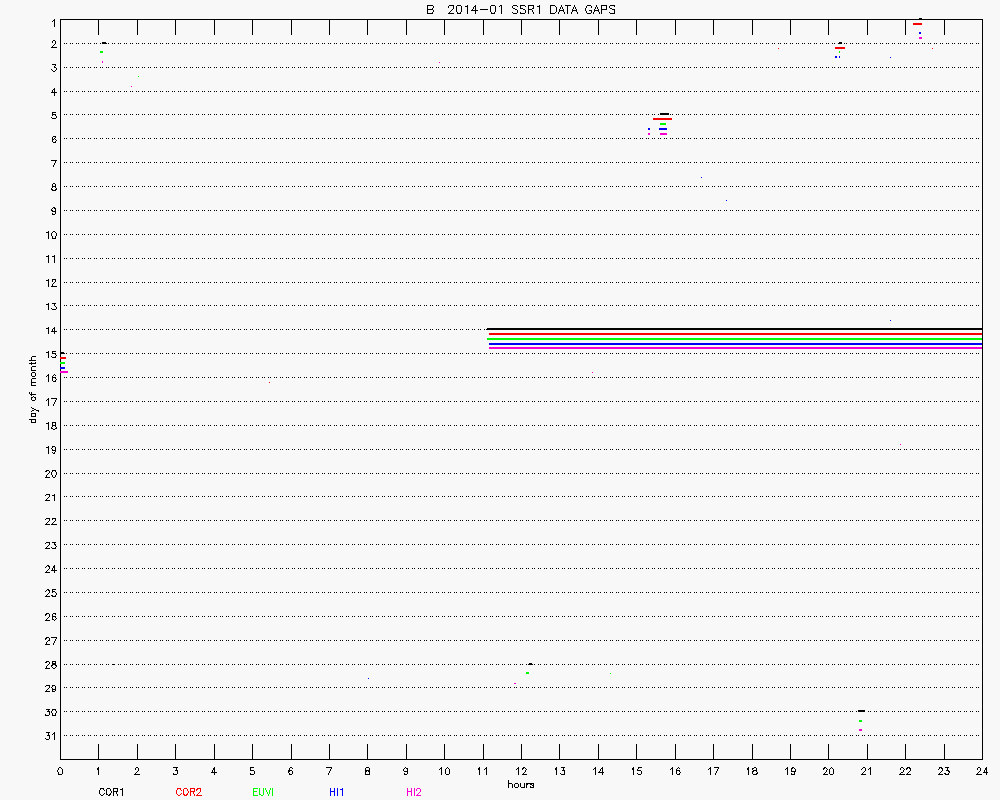Click the long green EUVI gap bar on day 14
The height and width of the screenshot is (800, 1000).
(x=734, y=339)
